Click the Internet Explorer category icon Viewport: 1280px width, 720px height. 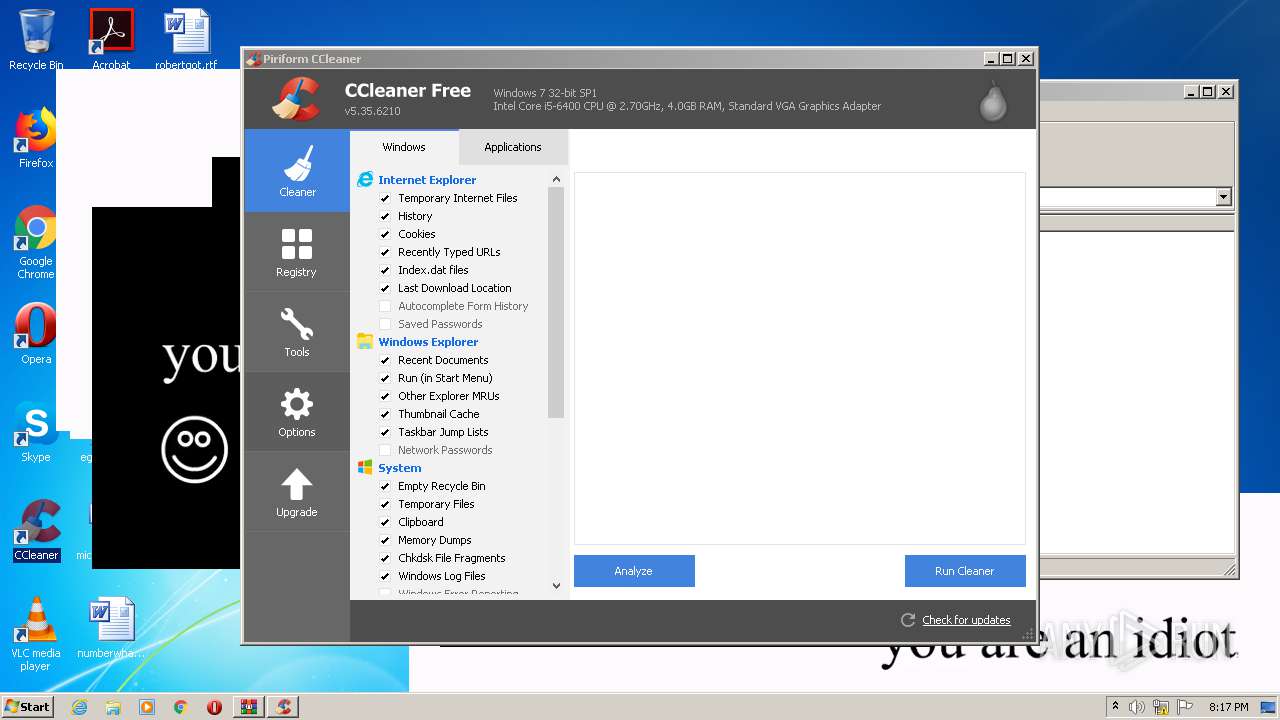365,180
